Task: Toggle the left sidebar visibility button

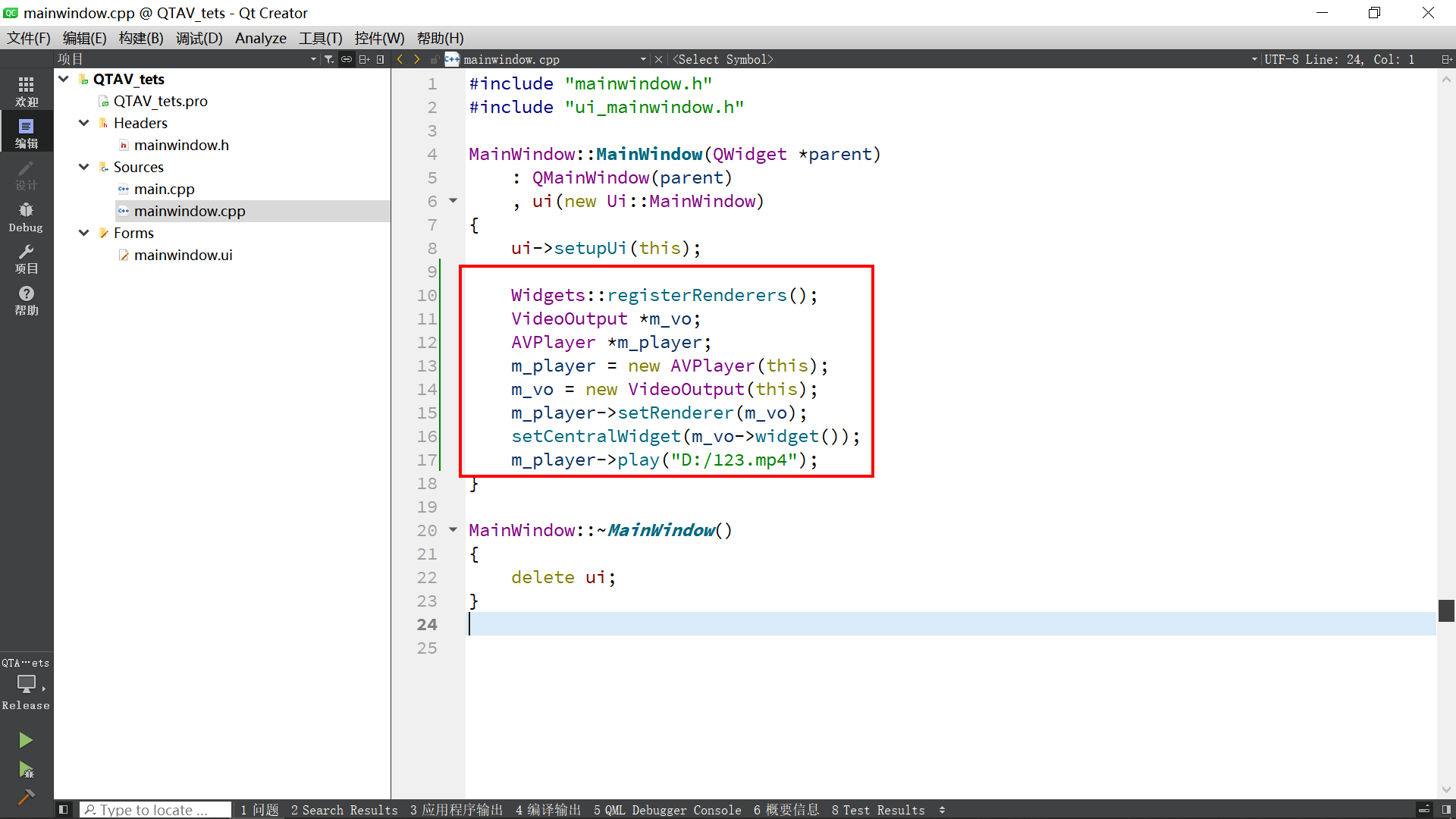Action: pyautogui.click(x=64, y=810)
